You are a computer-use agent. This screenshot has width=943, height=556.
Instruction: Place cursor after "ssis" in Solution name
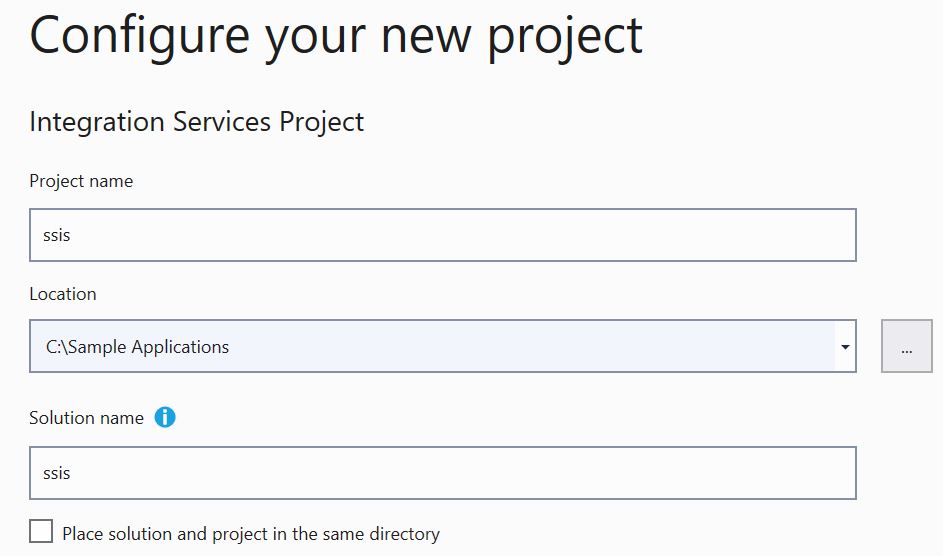(72, 473)
